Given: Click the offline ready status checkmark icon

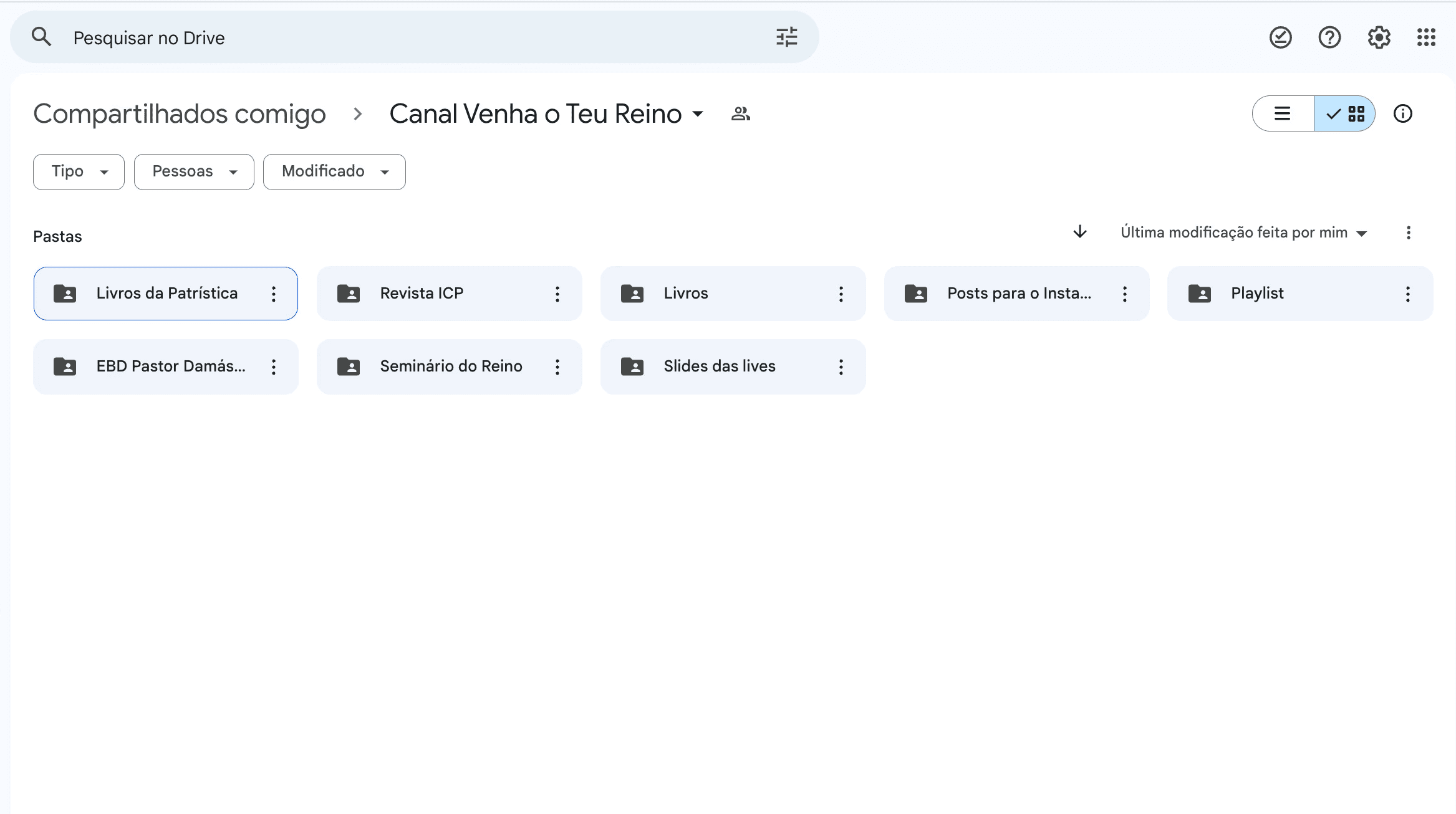Looking at the screenshot, I should click(1280, 37).
